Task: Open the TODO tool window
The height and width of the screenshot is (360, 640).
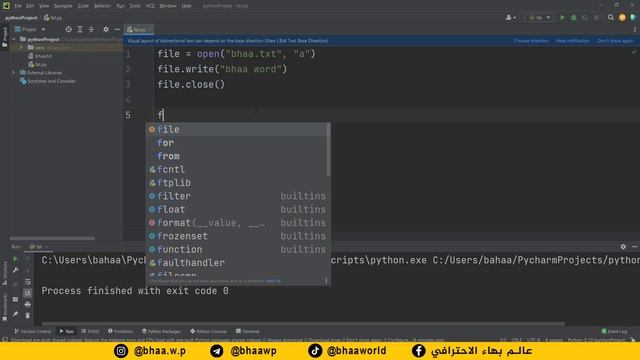Action: pyautogui.click(x=90, y=331)
